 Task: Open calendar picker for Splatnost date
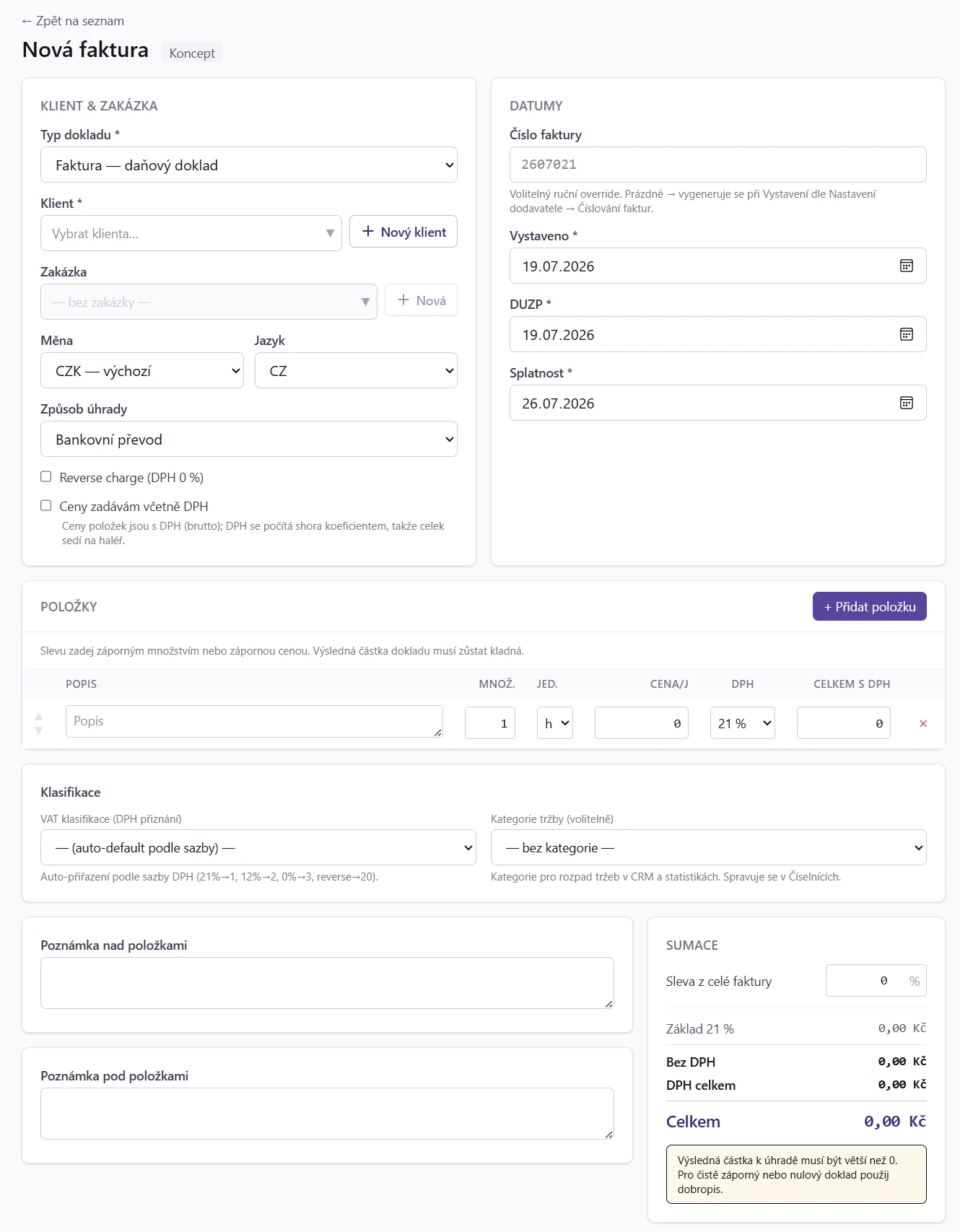tap(907, 403)
